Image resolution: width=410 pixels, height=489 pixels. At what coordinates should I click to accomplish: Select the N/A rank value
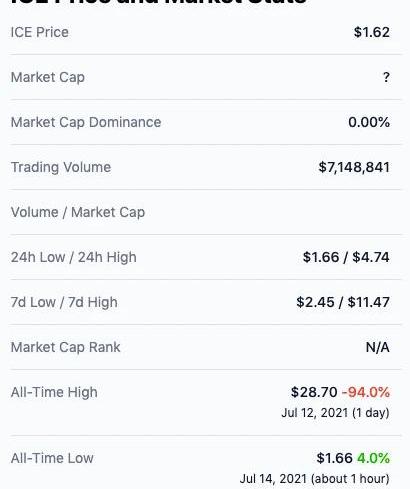click(378, 347)
